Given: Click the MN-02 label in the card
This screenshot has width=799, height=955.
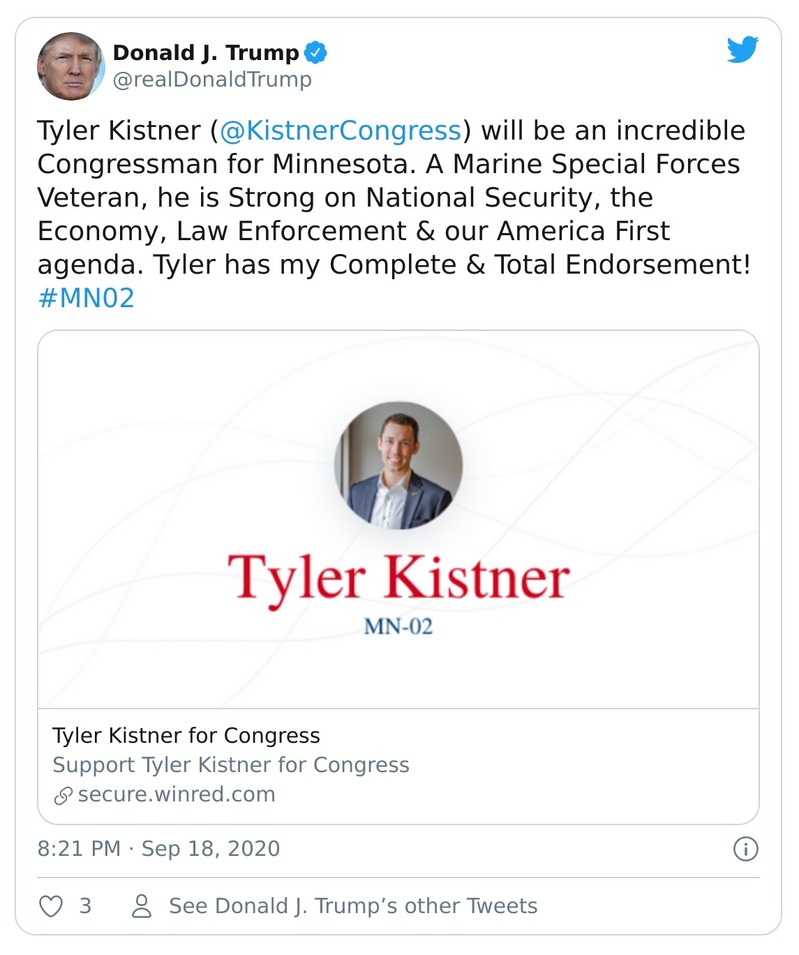Looking at the screenshot, I should [x=398, y=629].
